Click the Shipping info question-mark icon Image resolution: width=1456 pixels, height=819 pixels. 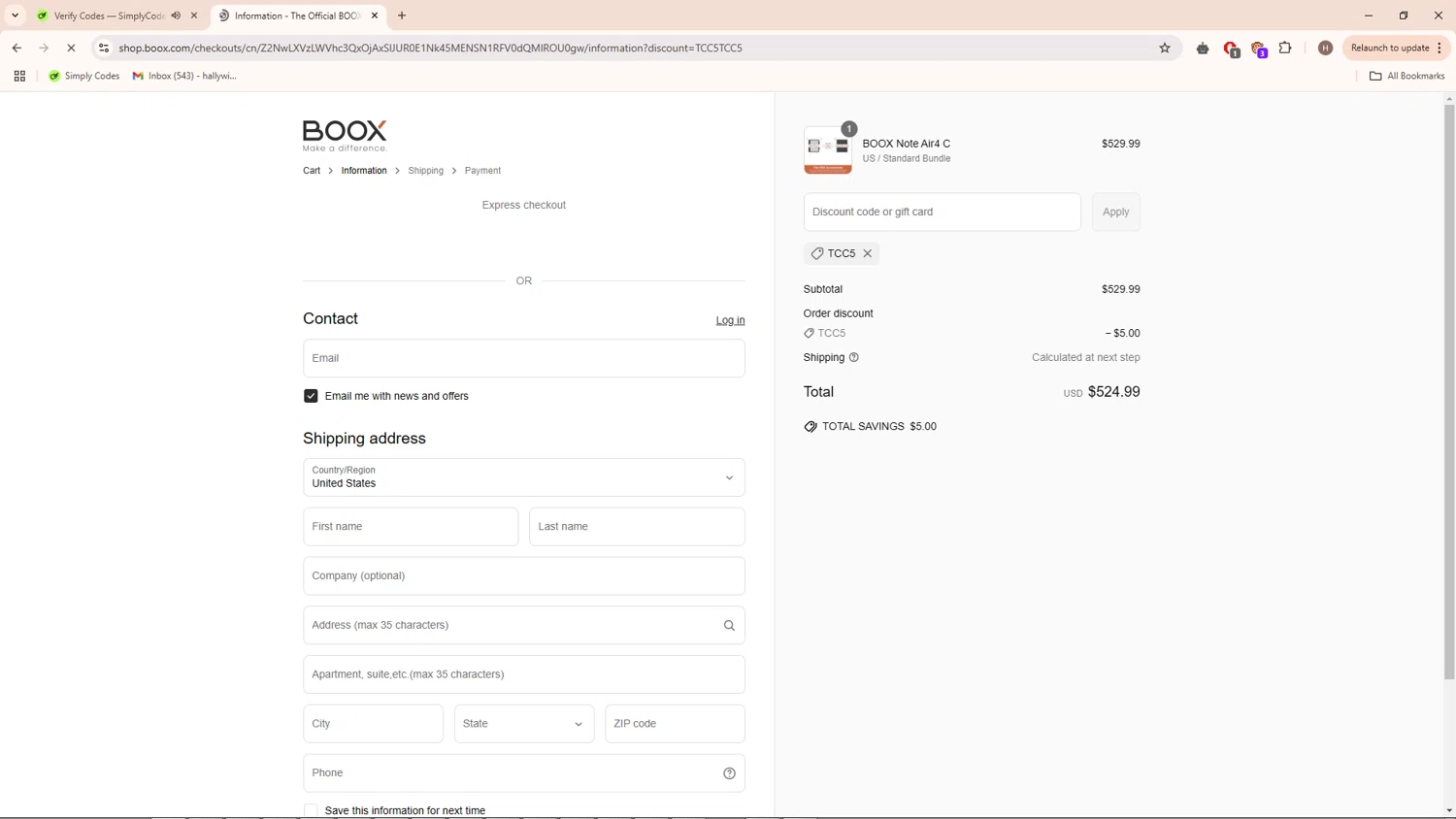tap(854, 357)
